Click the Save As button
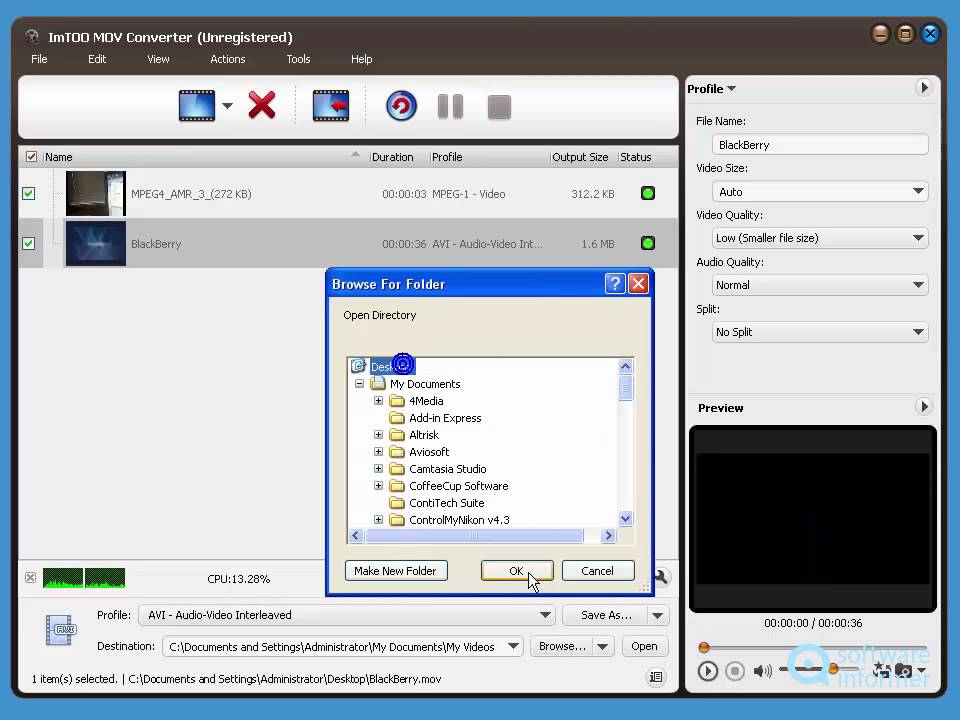960x720 pixels. pos(605,615)
